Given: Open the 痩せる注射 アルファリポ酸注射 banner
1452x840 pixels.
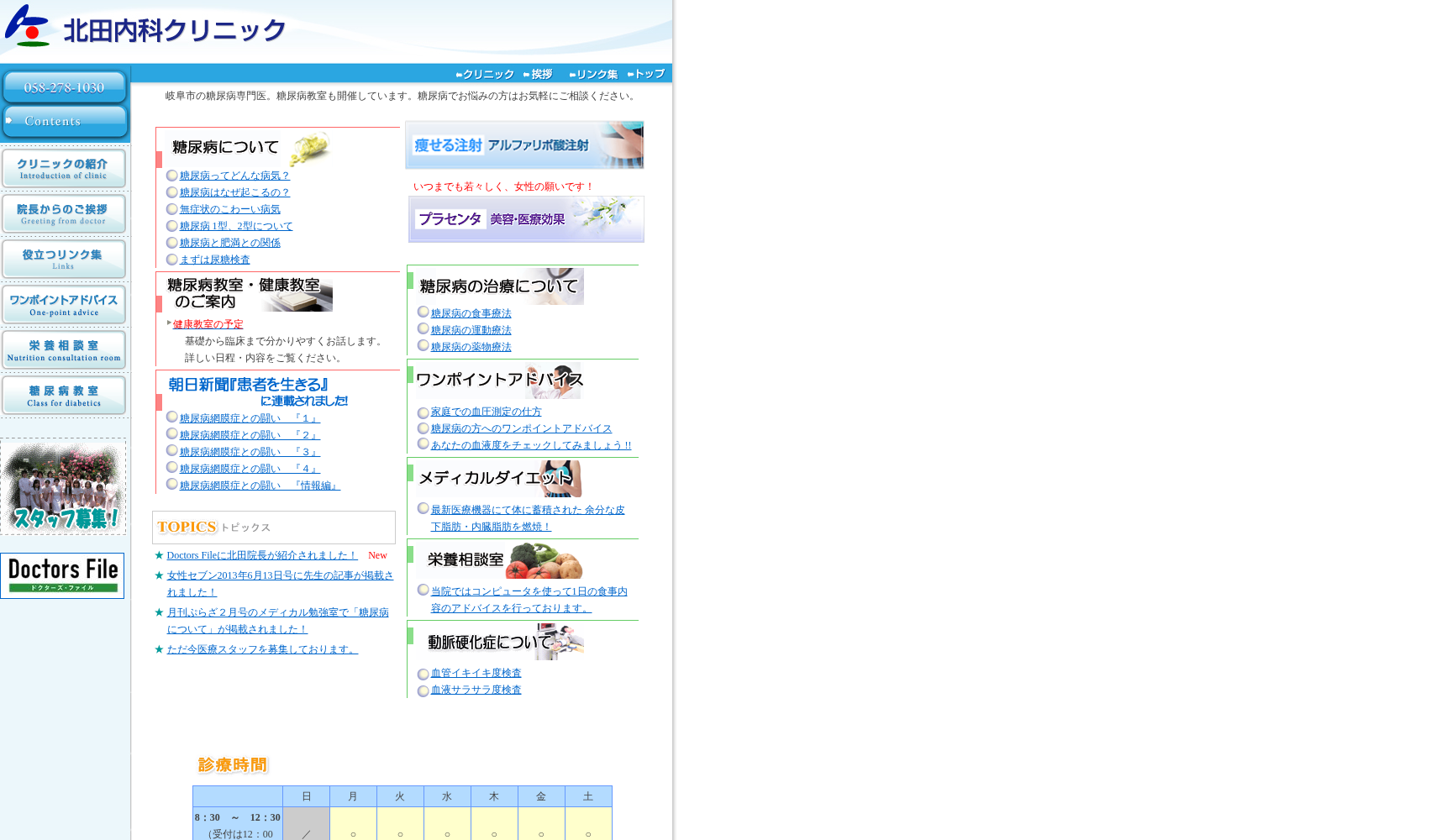Looking at the screenshot, I should pyautogui.click(x=524, y=145).
